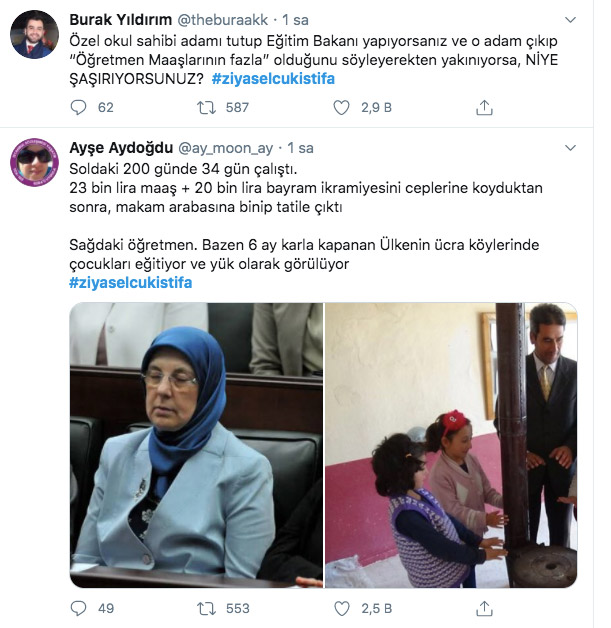611x628 pixels.
Task: Open the Burak Yıldırım display name
Action: [121, 20]
